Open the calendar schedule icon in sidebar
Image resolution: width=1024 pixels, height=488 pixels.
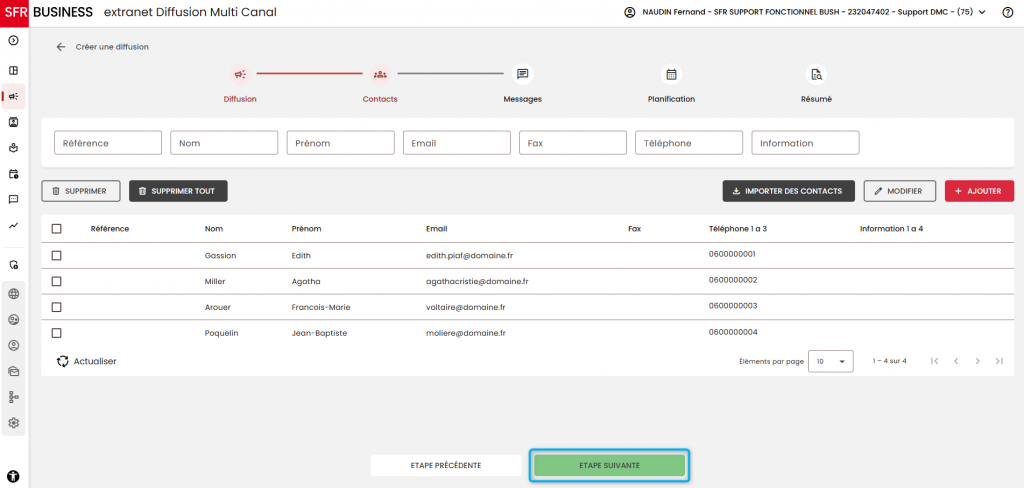coord(13,174)
